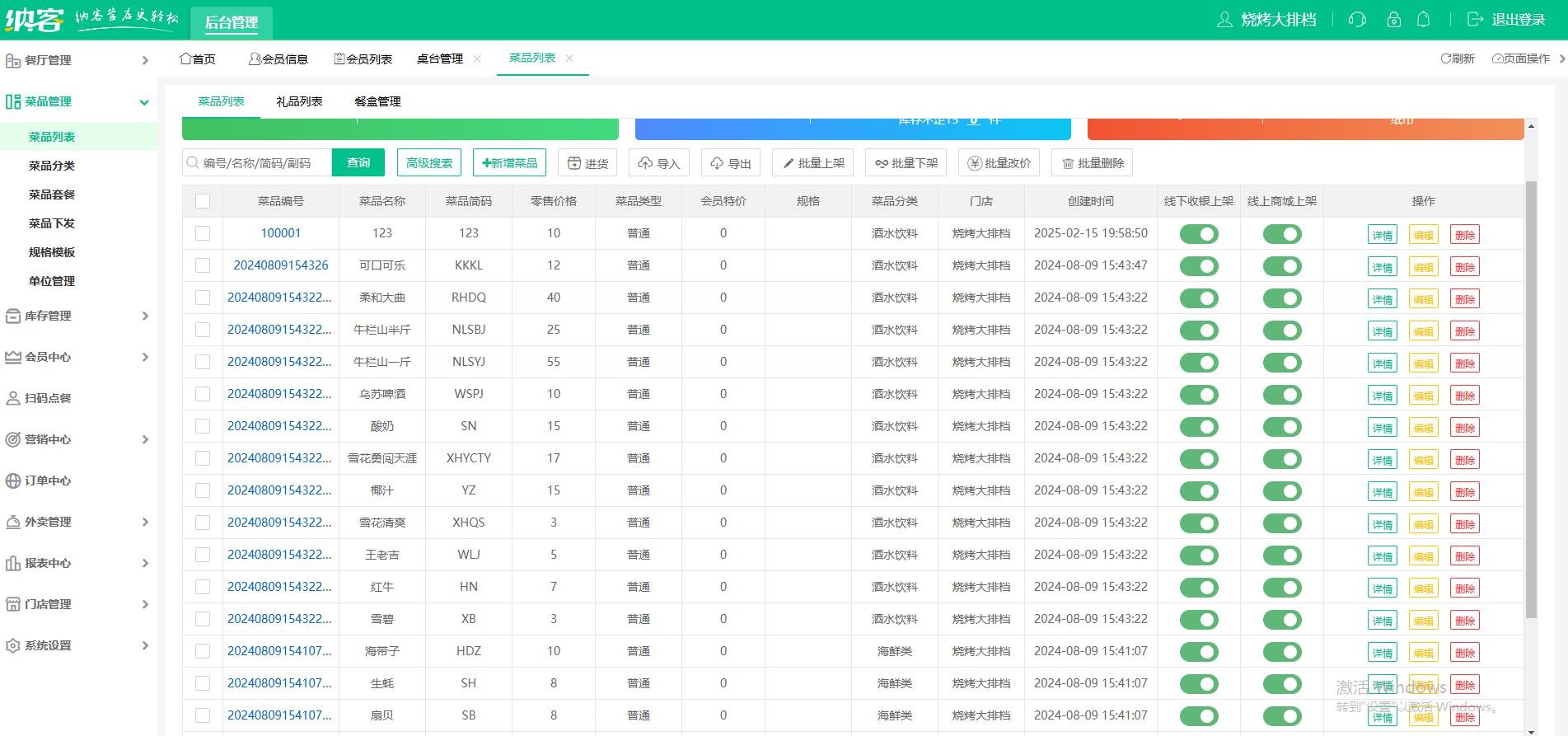The image size is (1568, 736).
Task: Open the notification bell
Action: tap(1423, 20)
